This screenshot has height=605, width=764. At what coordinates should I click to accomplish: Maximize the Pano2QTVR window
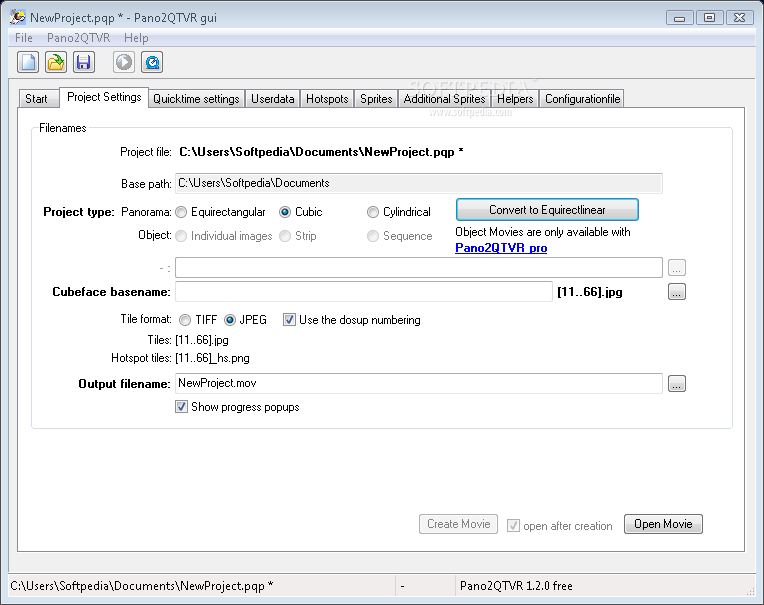(709, 18)
